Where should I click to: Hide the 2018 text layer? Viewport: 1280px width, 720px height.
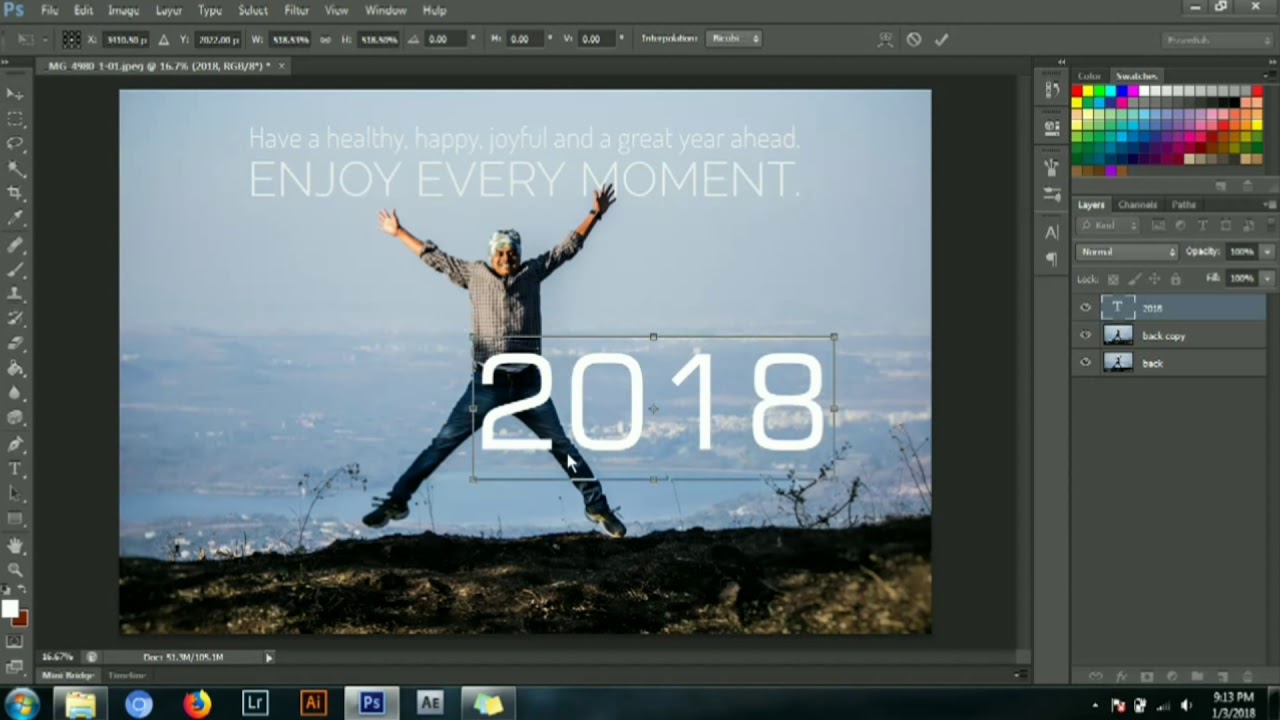(1086, 308)
